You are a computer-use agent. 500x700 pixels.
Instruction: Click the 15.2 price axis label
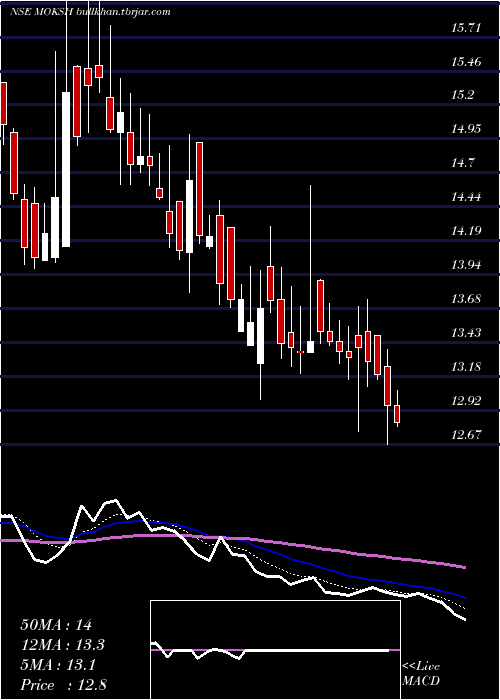[x=463, y=95]
